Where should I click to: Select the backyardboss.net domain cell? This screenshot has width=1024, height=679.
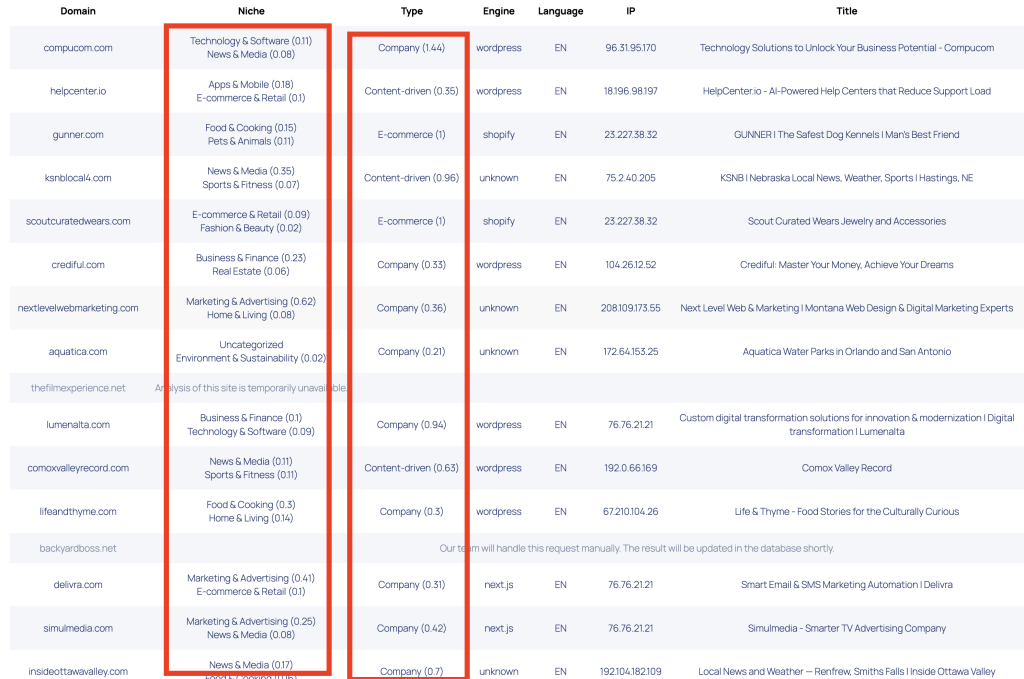(x=78, y=548)
